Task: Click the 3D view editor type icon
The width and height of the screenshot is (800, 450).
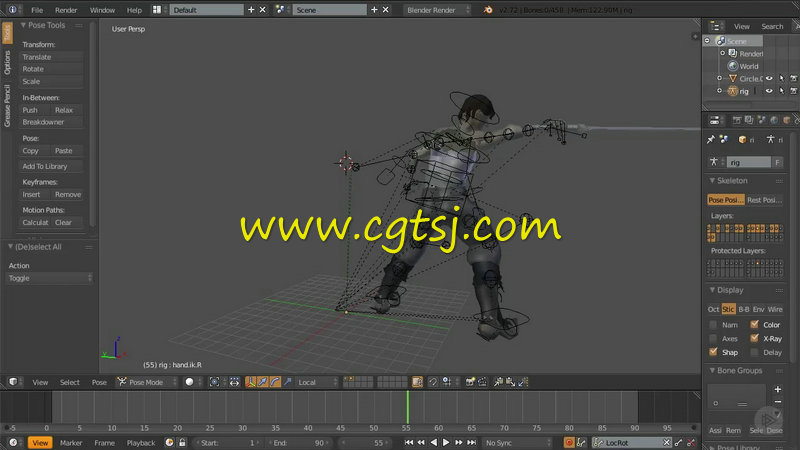Action: 13,382
